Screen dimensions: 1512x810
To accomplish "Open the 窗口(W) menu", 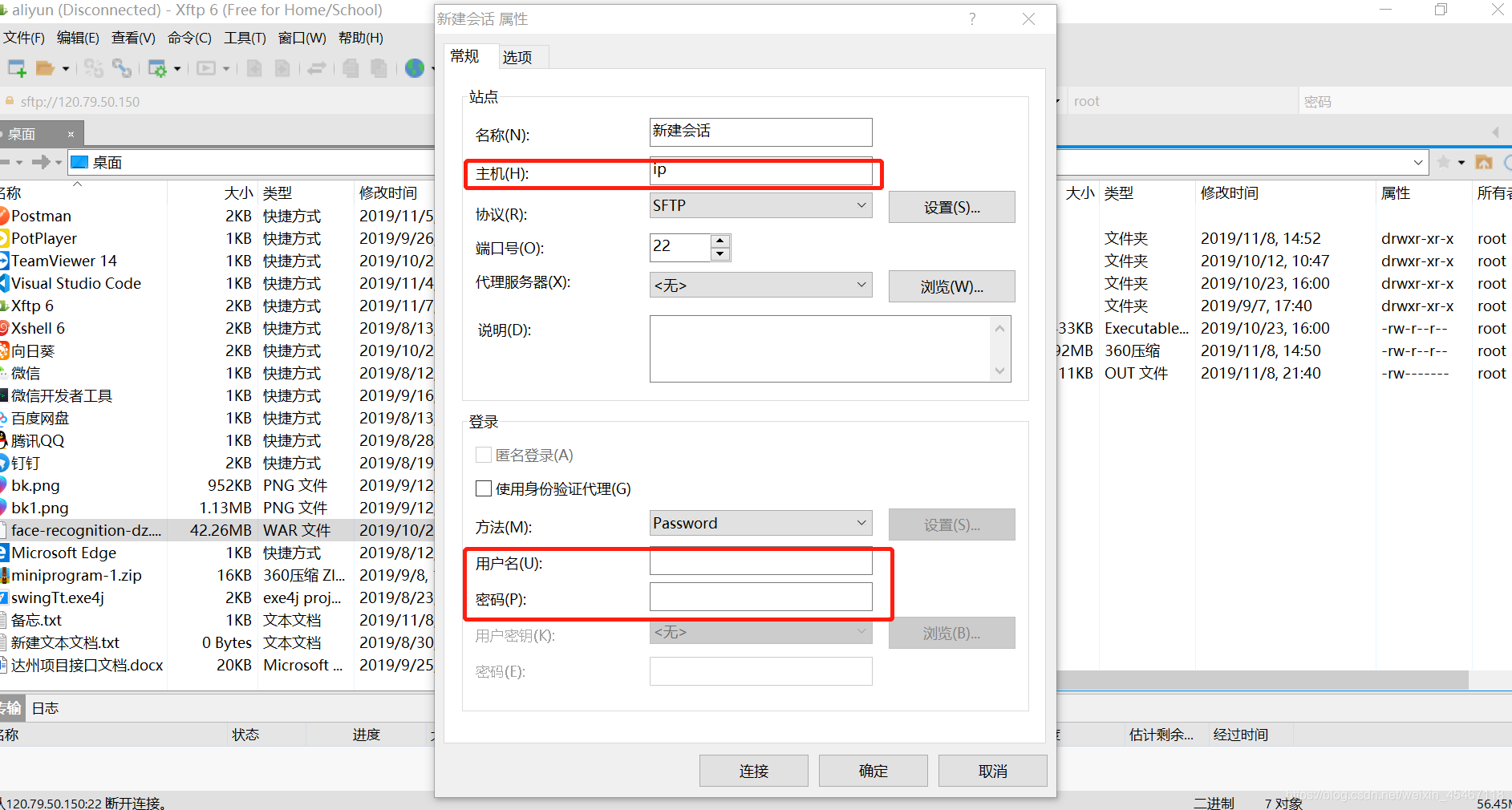I will click(302, 38).
